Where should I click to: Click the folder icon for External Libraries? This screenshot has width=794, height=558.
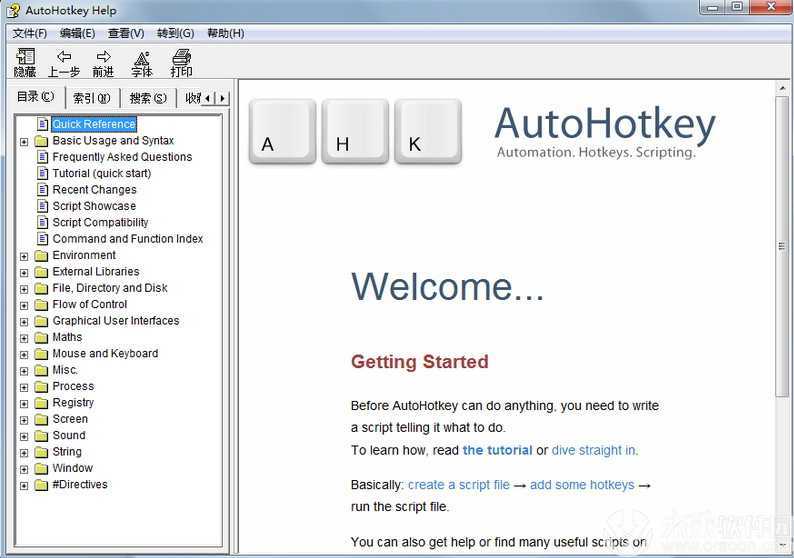(41, 272)
